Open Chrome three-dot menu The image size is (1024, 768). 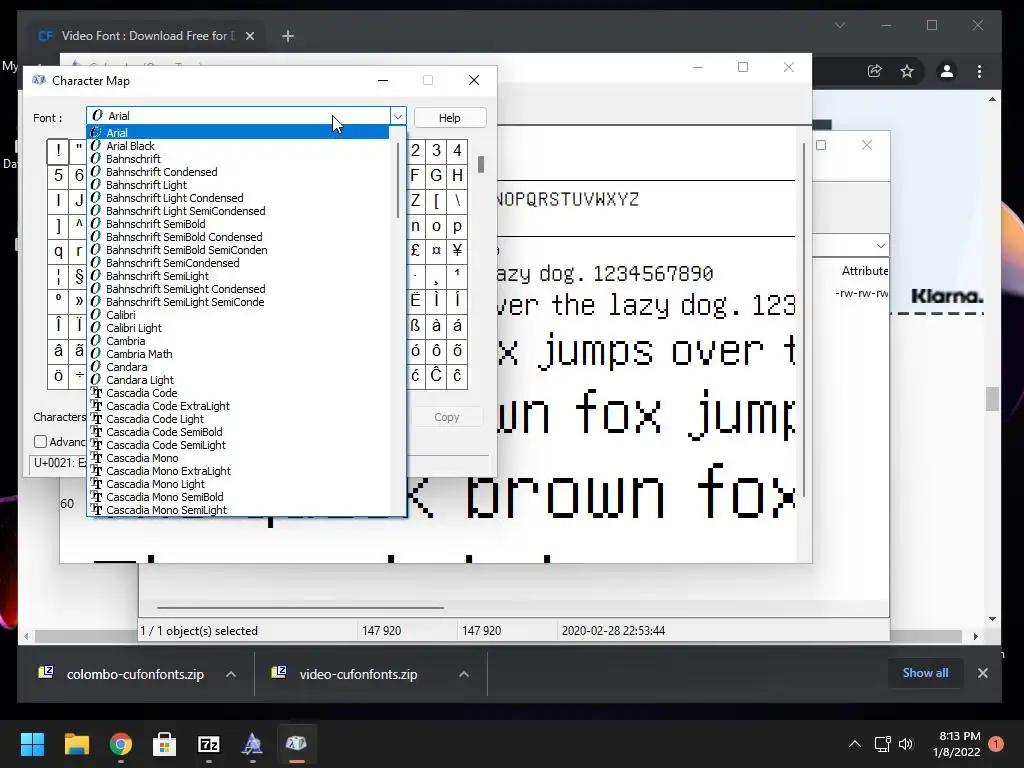pyautogui.click(x=979, y=71)
